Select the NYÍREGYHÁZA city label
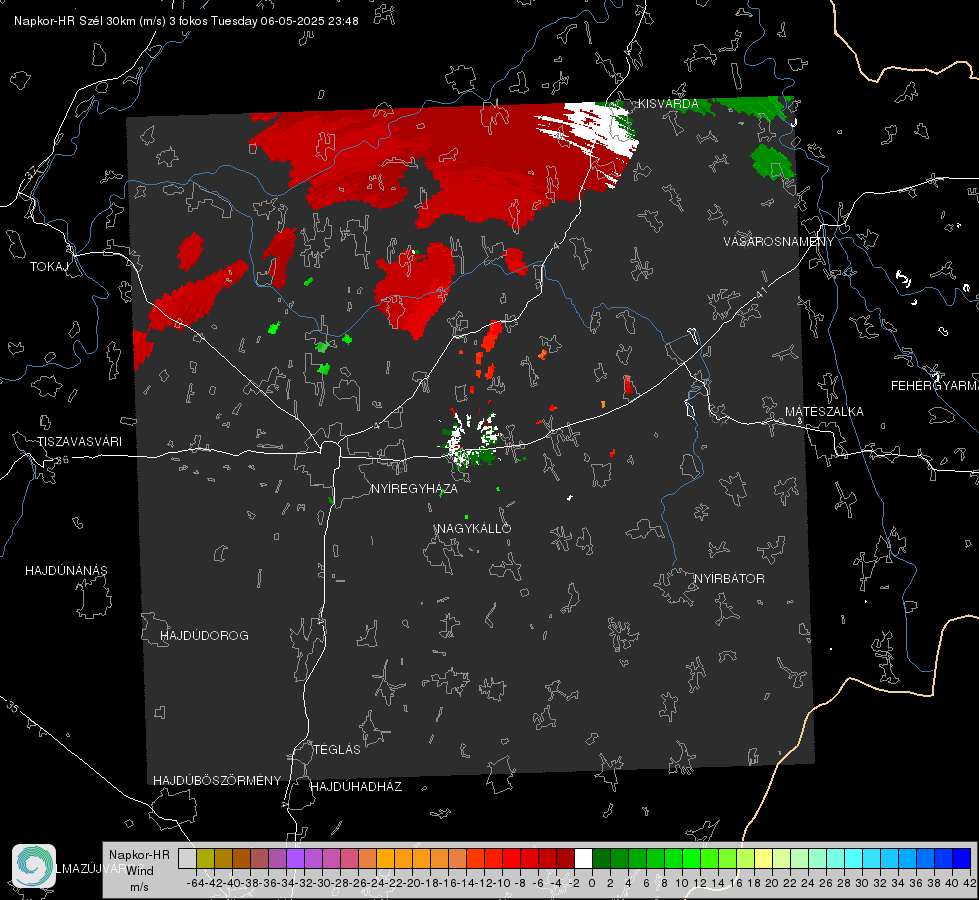The width and height of the screenshot is (979, 900). point(414,489)
